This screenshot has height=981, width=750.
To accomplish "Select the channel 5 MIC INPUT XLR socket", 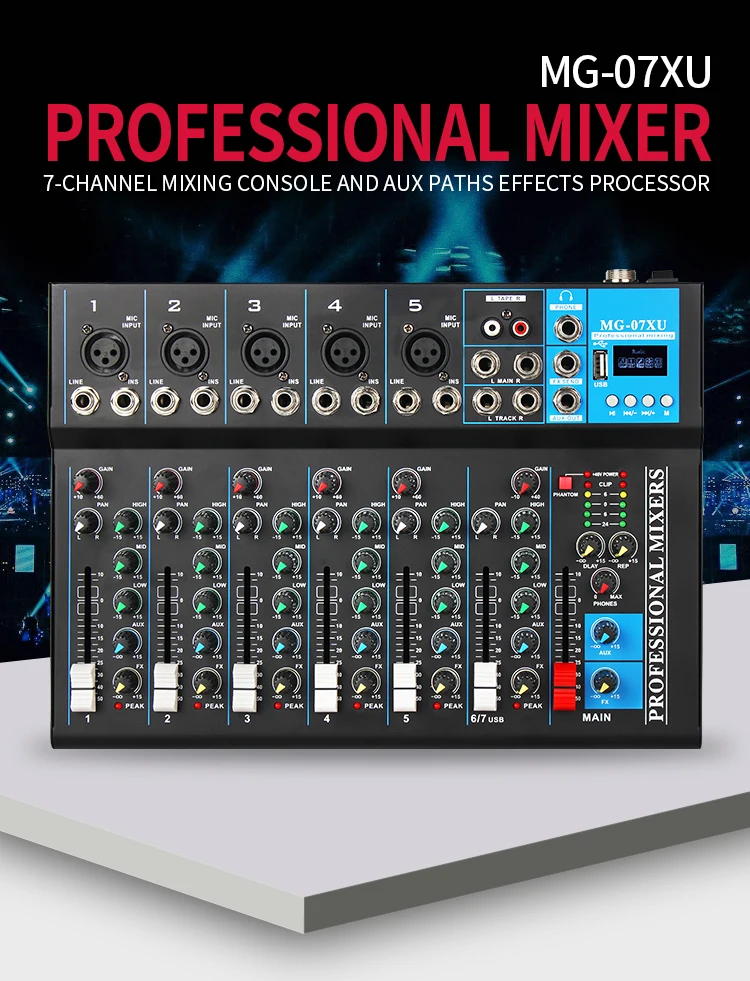I will [x=425, y=353].
